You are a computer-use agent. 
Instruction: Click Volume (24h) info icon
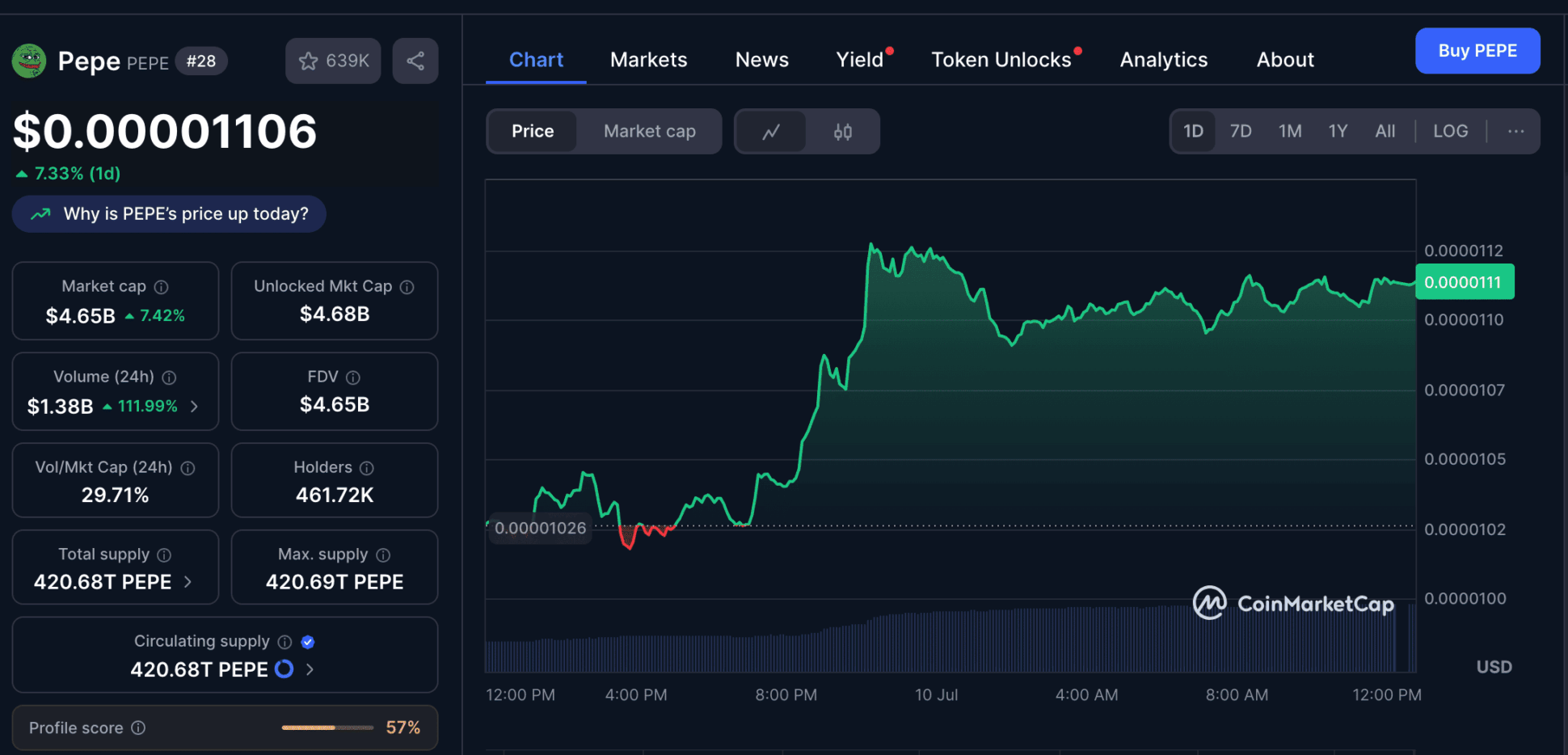(169, 377)
